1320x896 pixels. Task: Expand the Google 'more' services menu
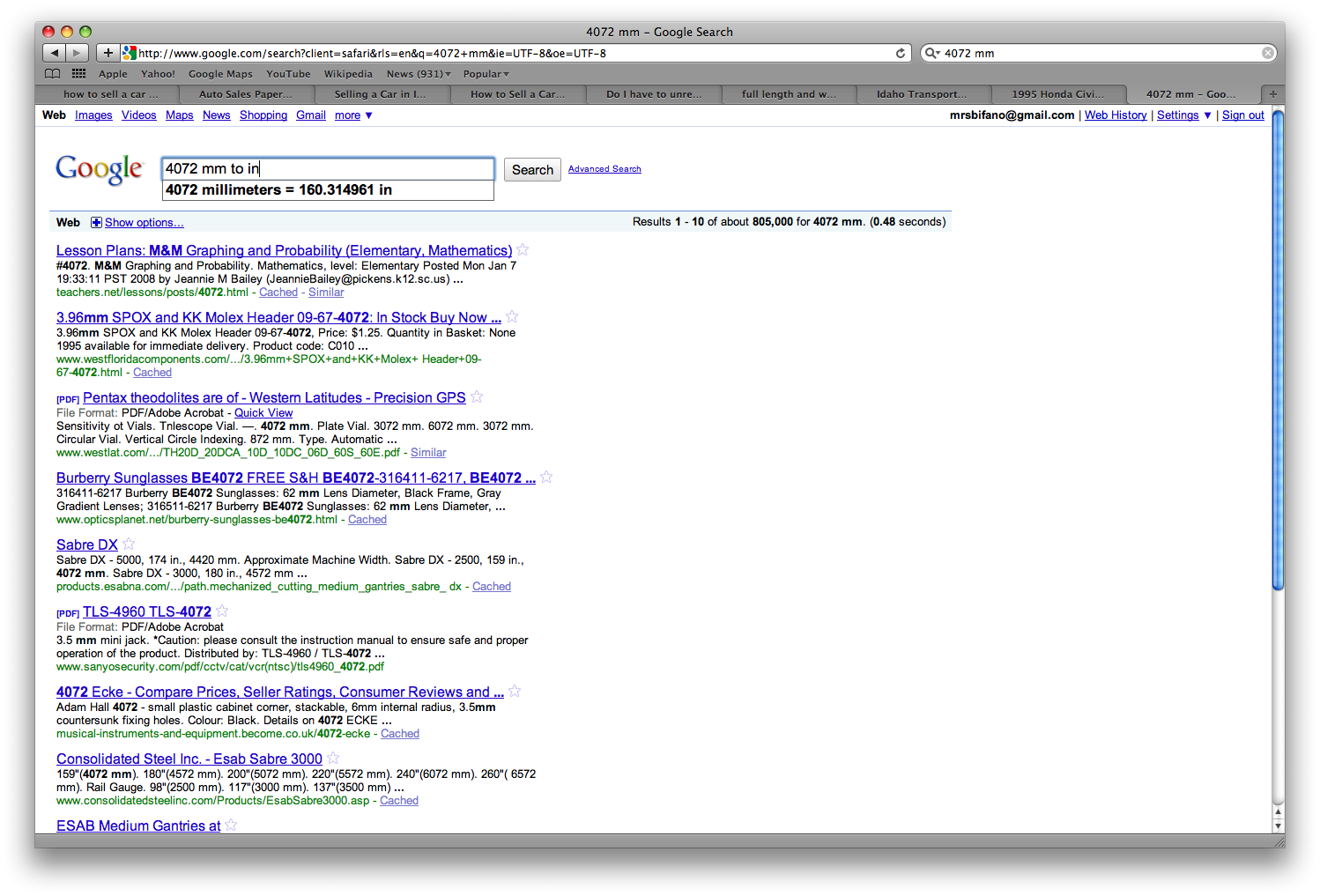[x=353, y=115]
